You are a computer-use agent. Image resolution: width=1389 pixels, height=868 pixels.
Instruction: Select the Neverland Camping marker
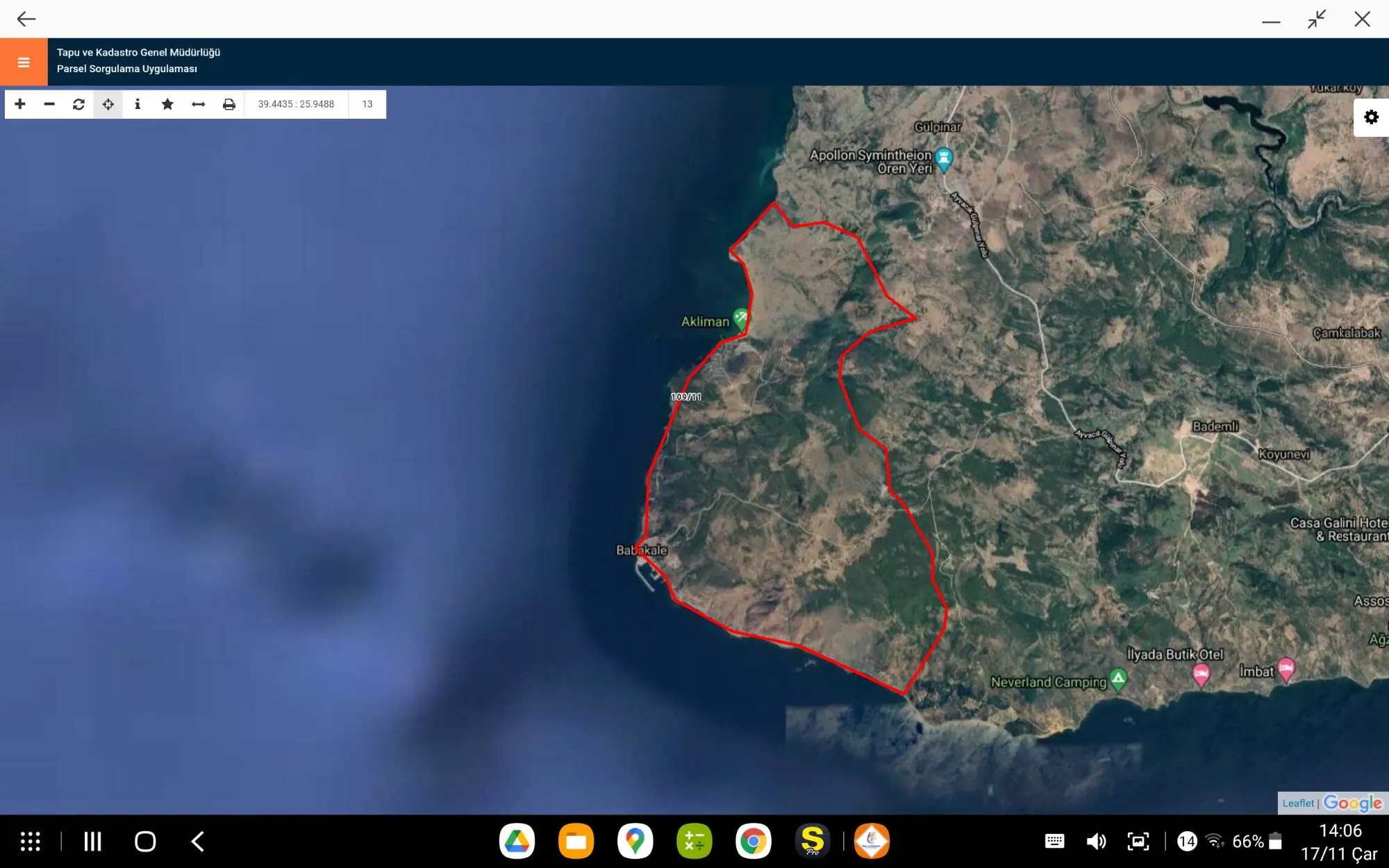pos(1118,680)
